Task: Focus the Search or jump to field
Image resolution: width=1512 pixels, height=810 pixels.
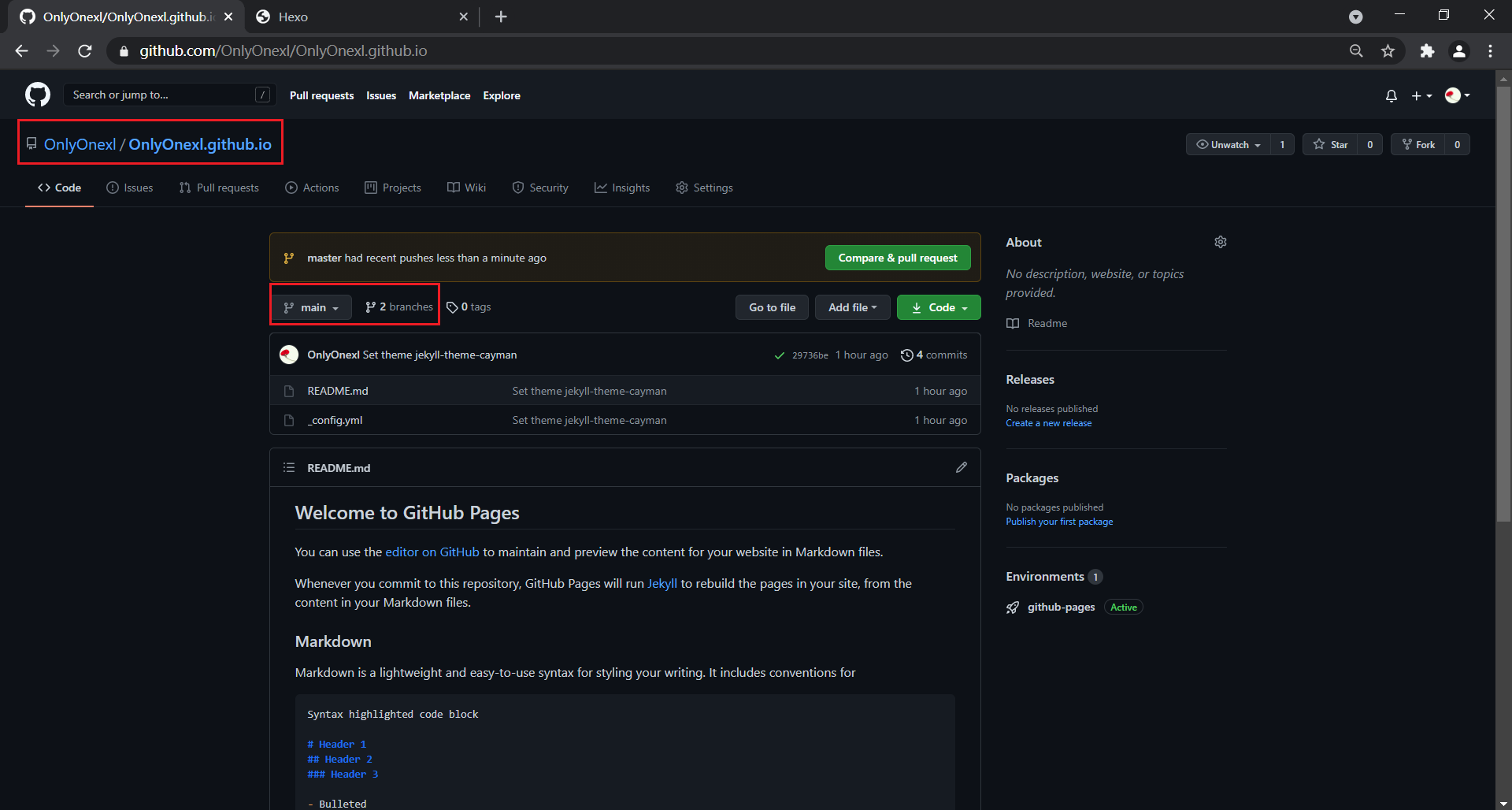Action: pos(169,95)
